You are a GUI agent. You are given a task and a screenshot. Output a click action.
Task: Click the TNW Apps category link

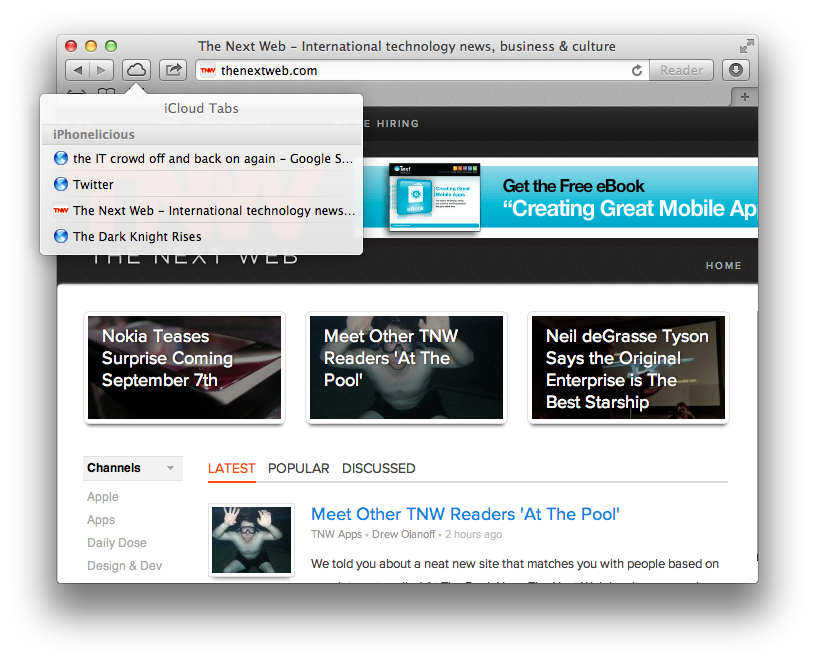[x=336, y=534]
